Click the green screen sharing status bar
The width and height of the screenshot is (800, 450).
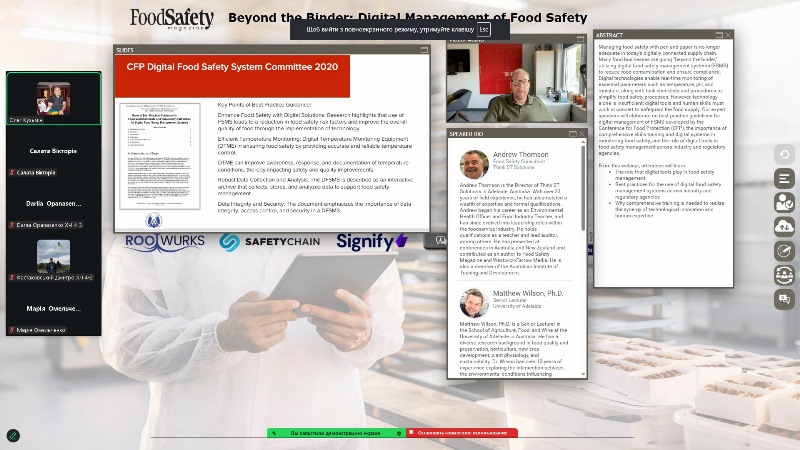pyautogui.click(x=336, y=433)
